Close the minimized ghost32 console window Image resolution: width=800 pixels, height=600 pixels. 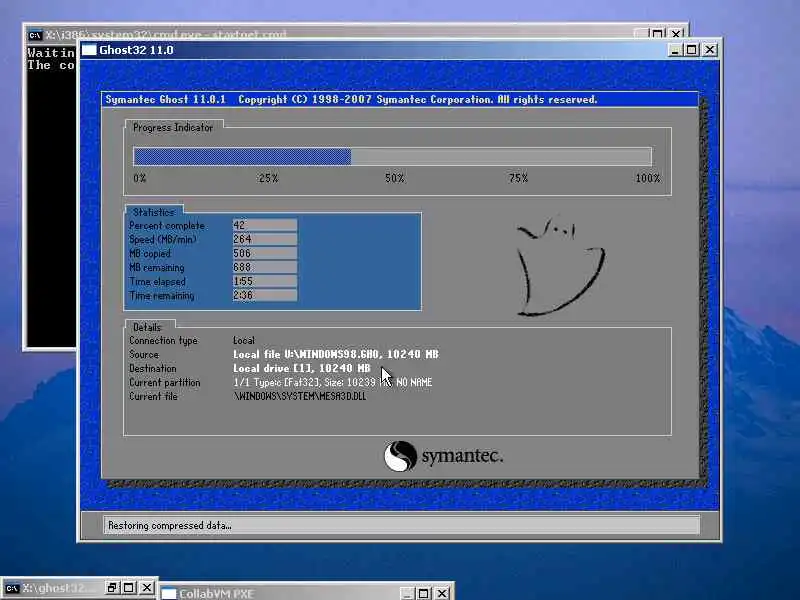pyautogui.click(x=147, y=588)
